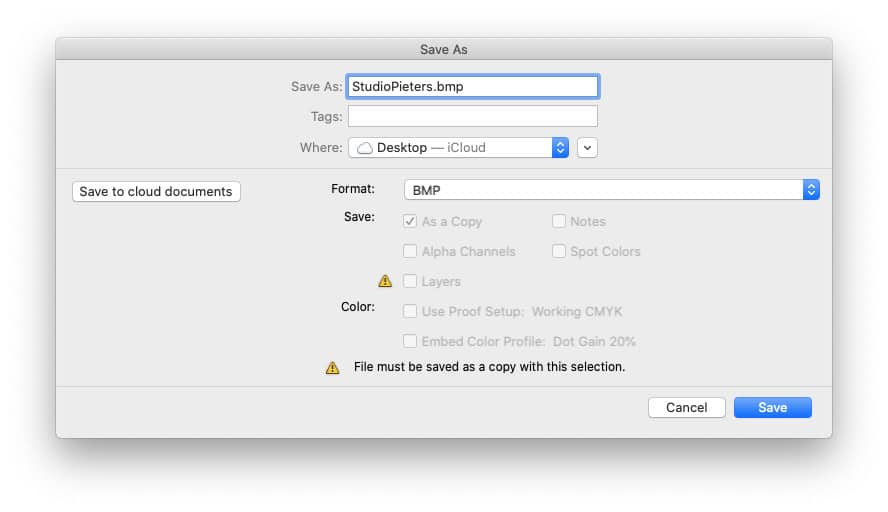Screen dimensions: 888x512
Task: Expand the file browser with chevron button
Action: pos(587,148)
